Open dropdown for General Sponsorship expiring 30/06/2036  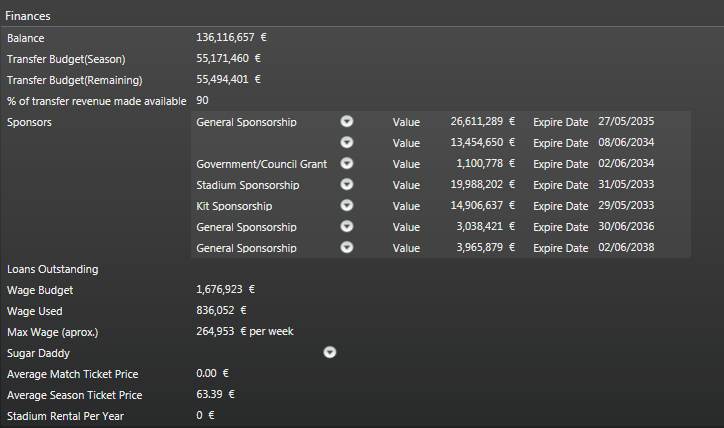click(x=347, y=226)
